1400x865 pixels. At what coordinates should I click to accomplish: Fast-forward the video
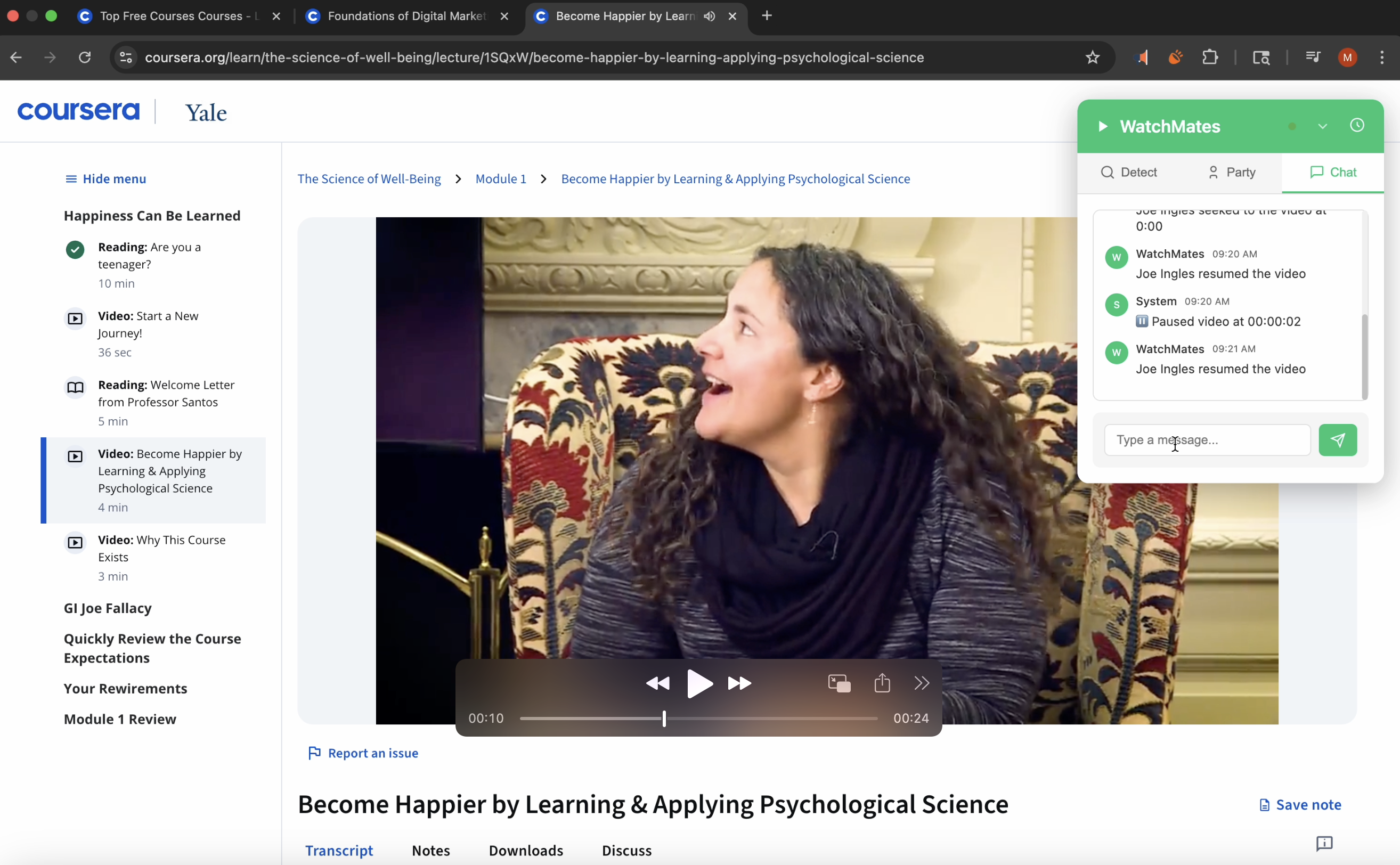click(x=739, y=683)
